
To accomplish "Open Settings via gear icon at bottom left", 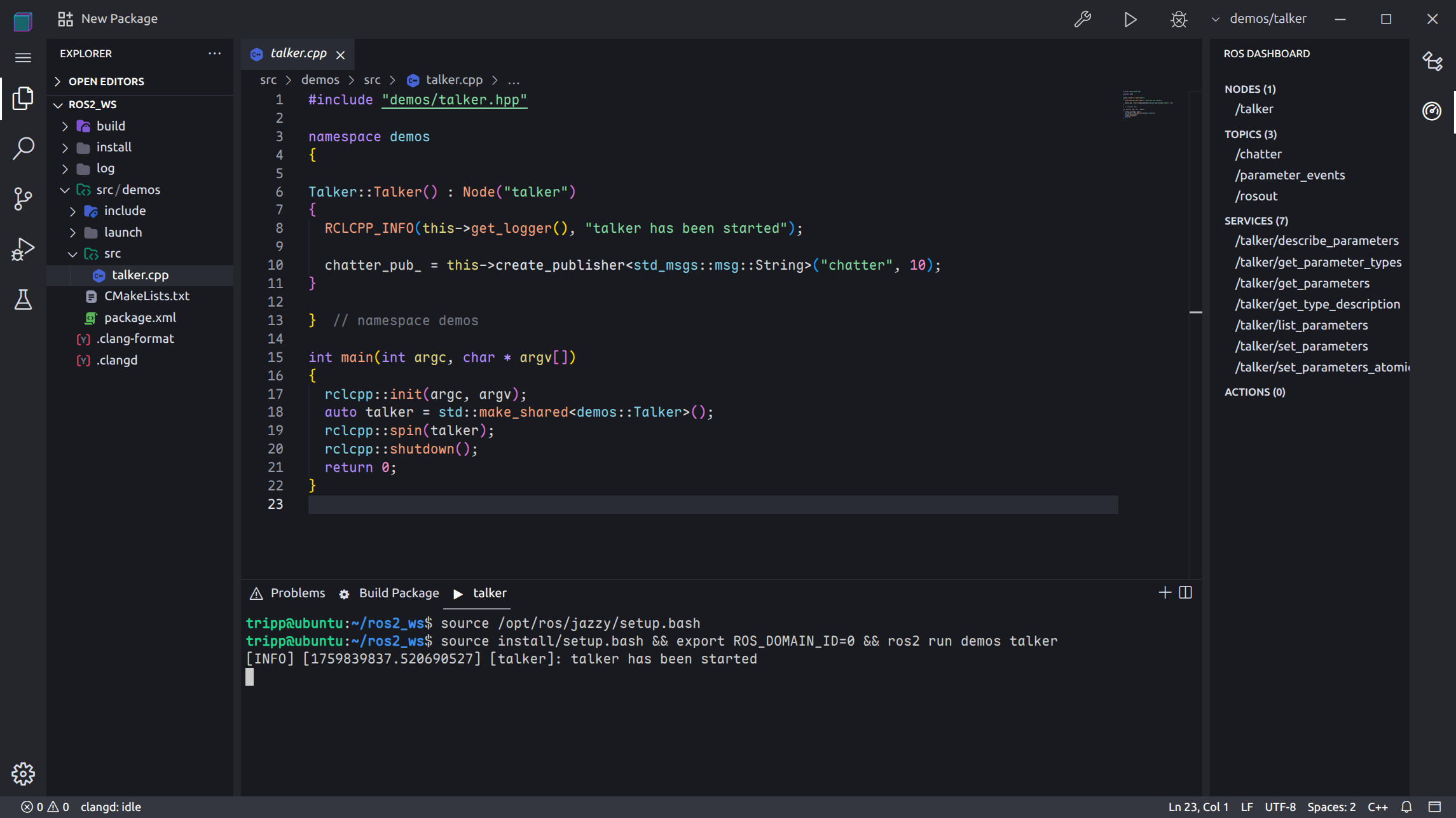I will pyautogui.click(x=23, y=773).
